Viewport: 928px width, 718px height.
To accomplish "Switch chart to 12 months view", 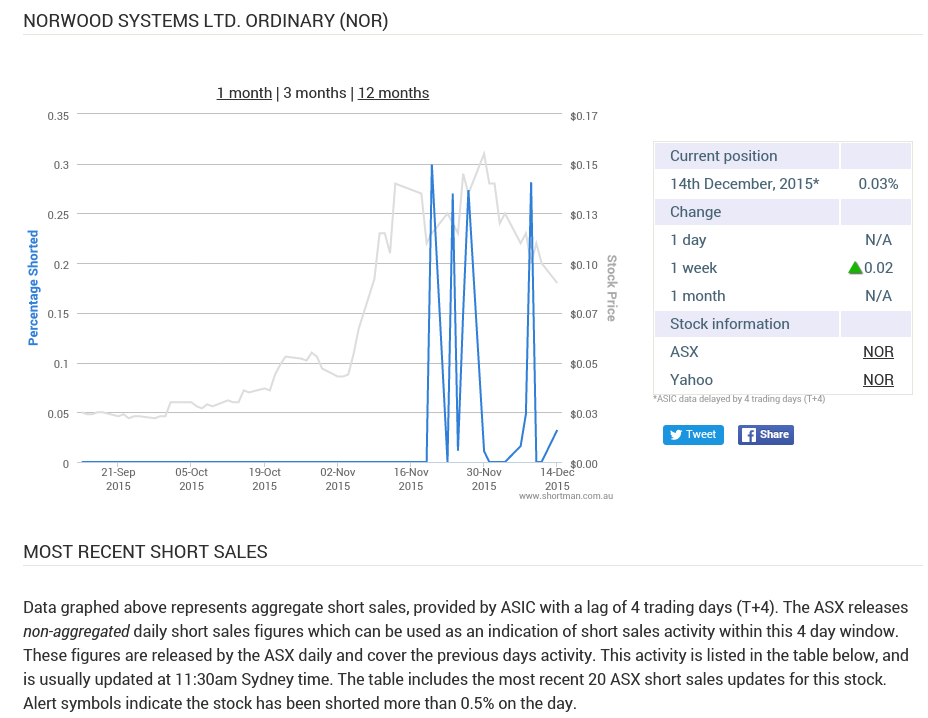I will (x=393, y=93).
